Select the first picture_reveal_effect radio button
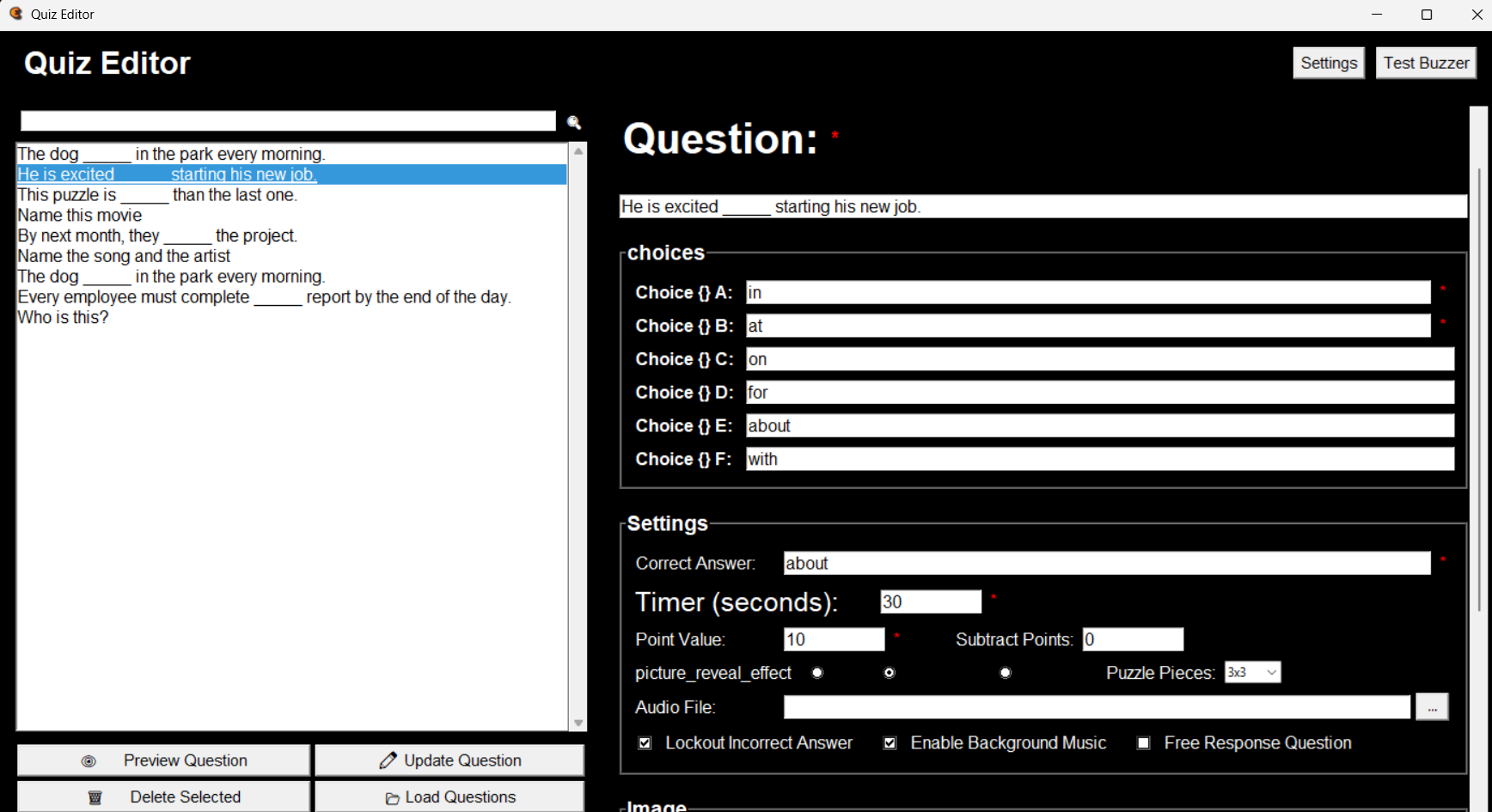The image size is (1492, 812). pyautogui.click(x=817, y=673)
